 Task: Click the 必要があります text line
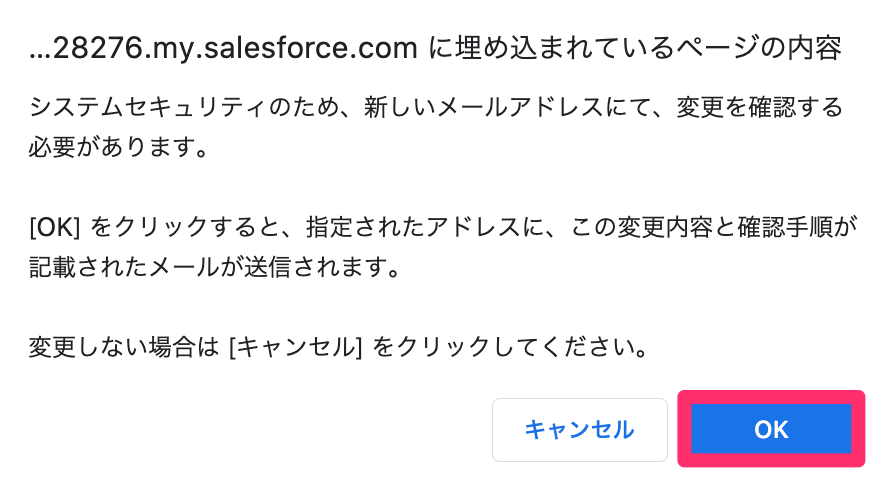pos(119,147)
